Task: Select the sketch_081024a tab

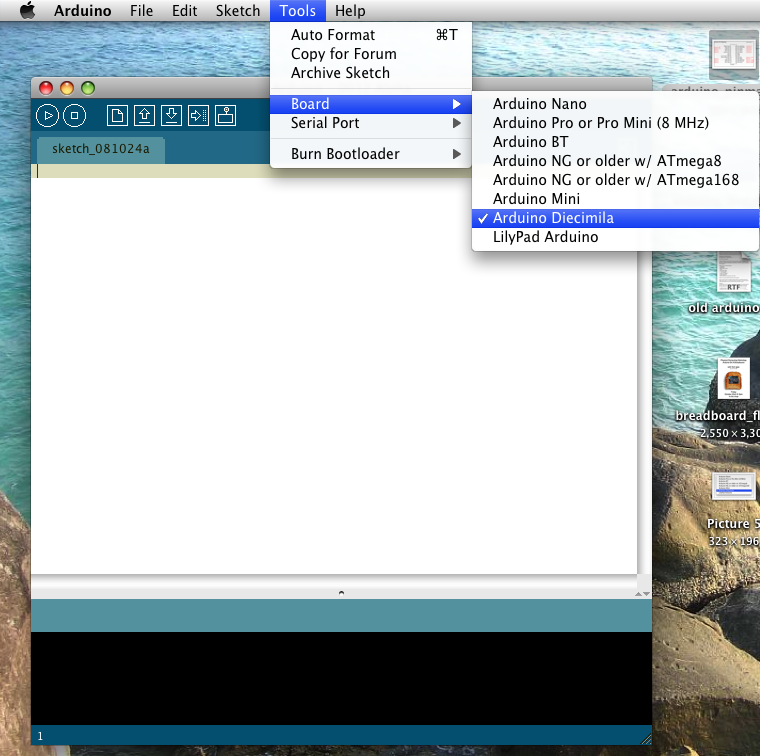Action: (x=101, y=149)
